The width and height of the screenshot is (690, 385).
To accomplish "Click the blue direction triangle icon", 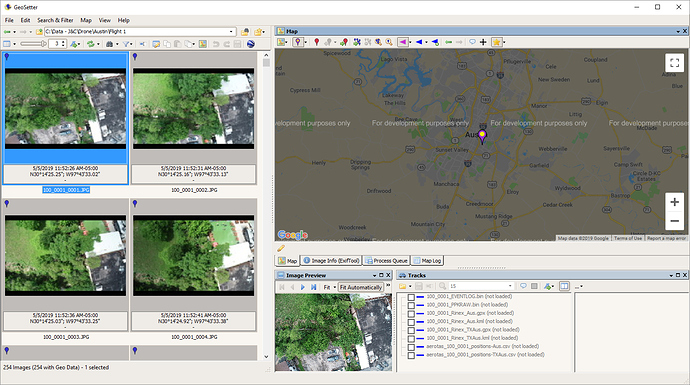I will coord(419,42).
